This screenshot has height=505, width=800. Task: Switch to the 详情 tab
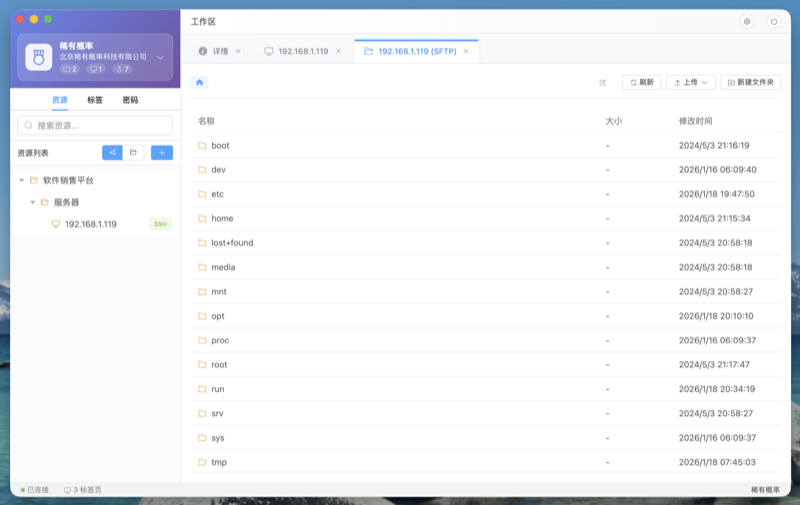coord(220,52)
